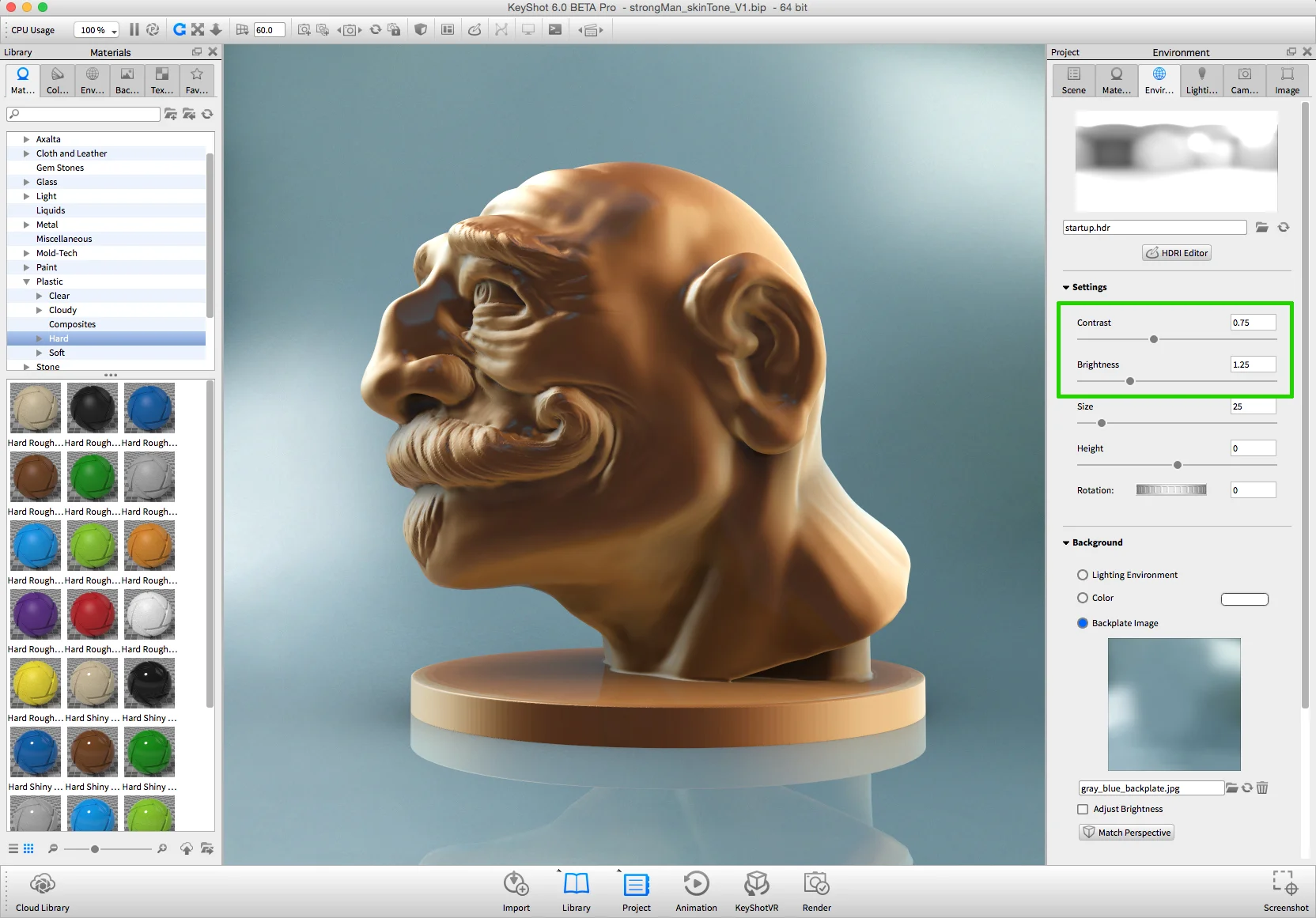Screen dimensions: 1316x918
Task: Open the Camera project tab
Action: click(1245, 81)
